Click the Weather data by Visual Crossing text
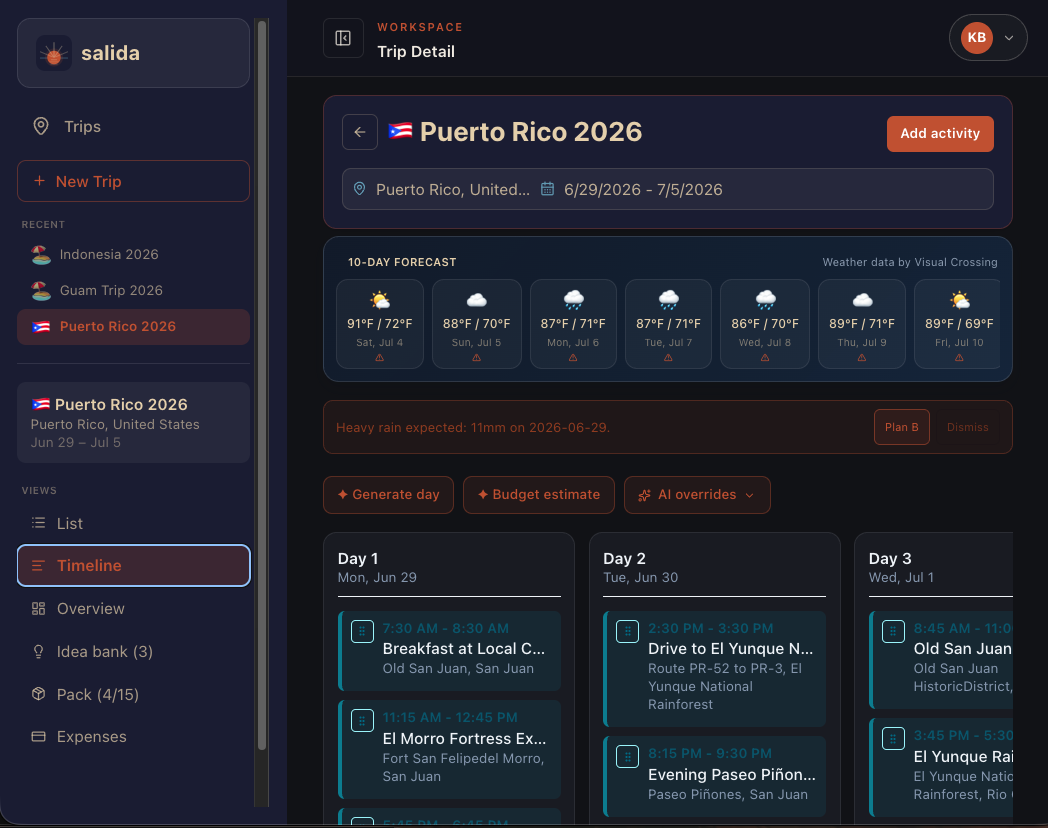The height and width of the screenshot is (828, 1048). tap(910, 262)
